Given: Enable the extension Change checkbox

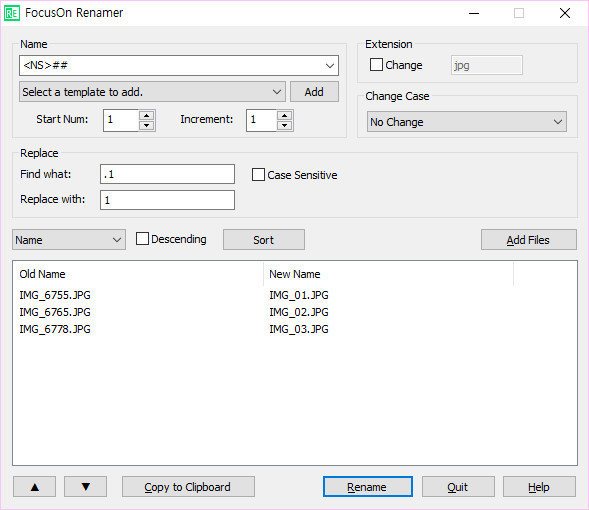Looking at the screenshot, I should point(376,65).
